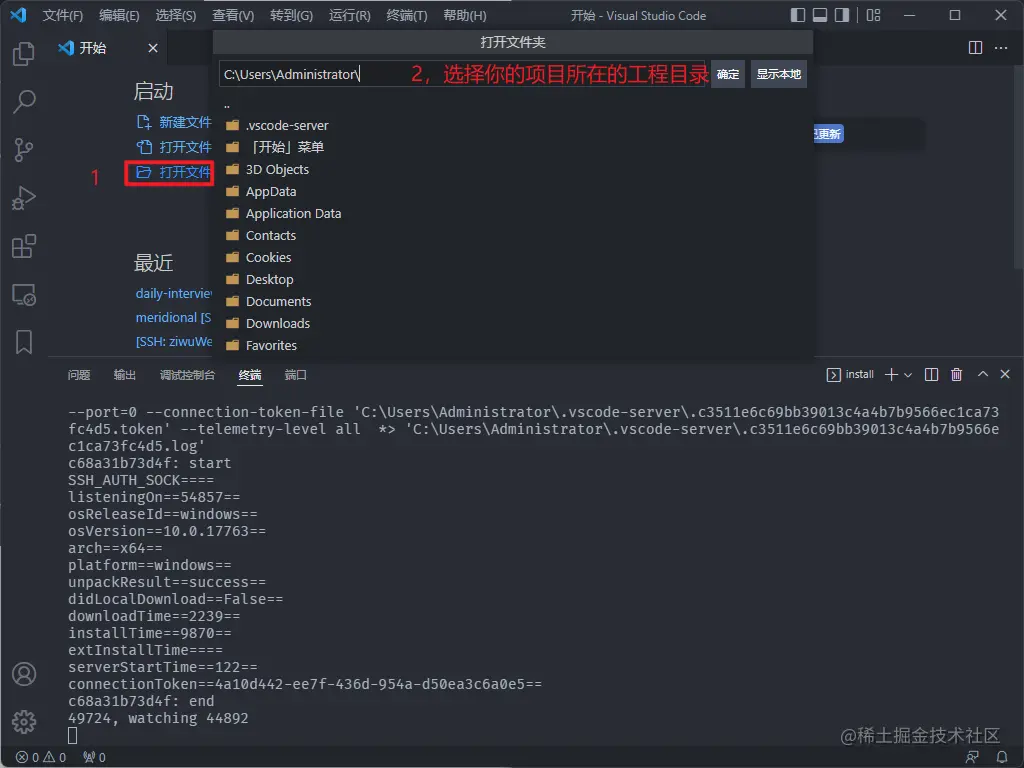Image resolution: width=1024 pixels, height=768 pixels.
Task: Toggle the bottom panel layout button
Action: click(x=820, y=15)
